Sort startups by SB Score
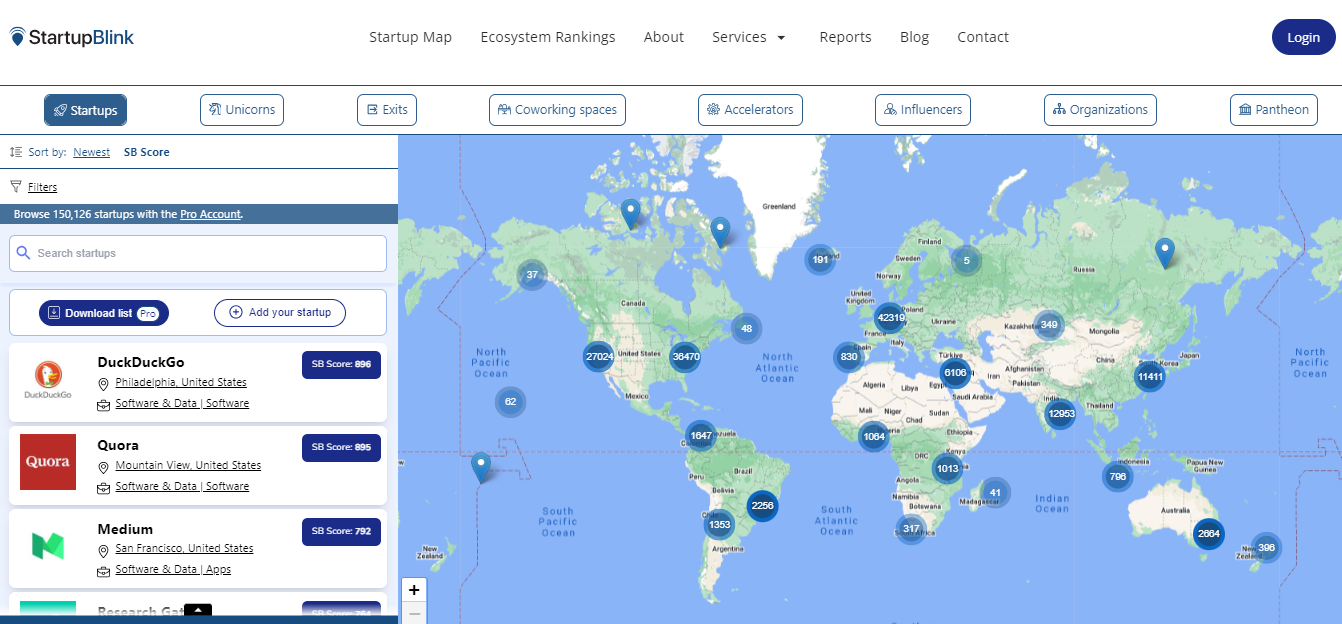Image resolution: width=1342 pixels, height=624 pixels. tap(147, 152)
